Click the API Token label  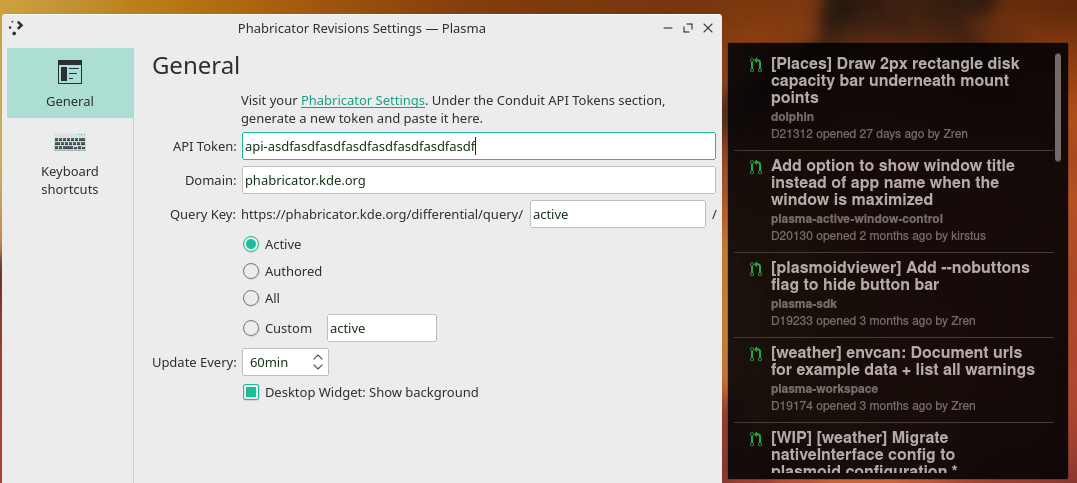pos(205,146)
